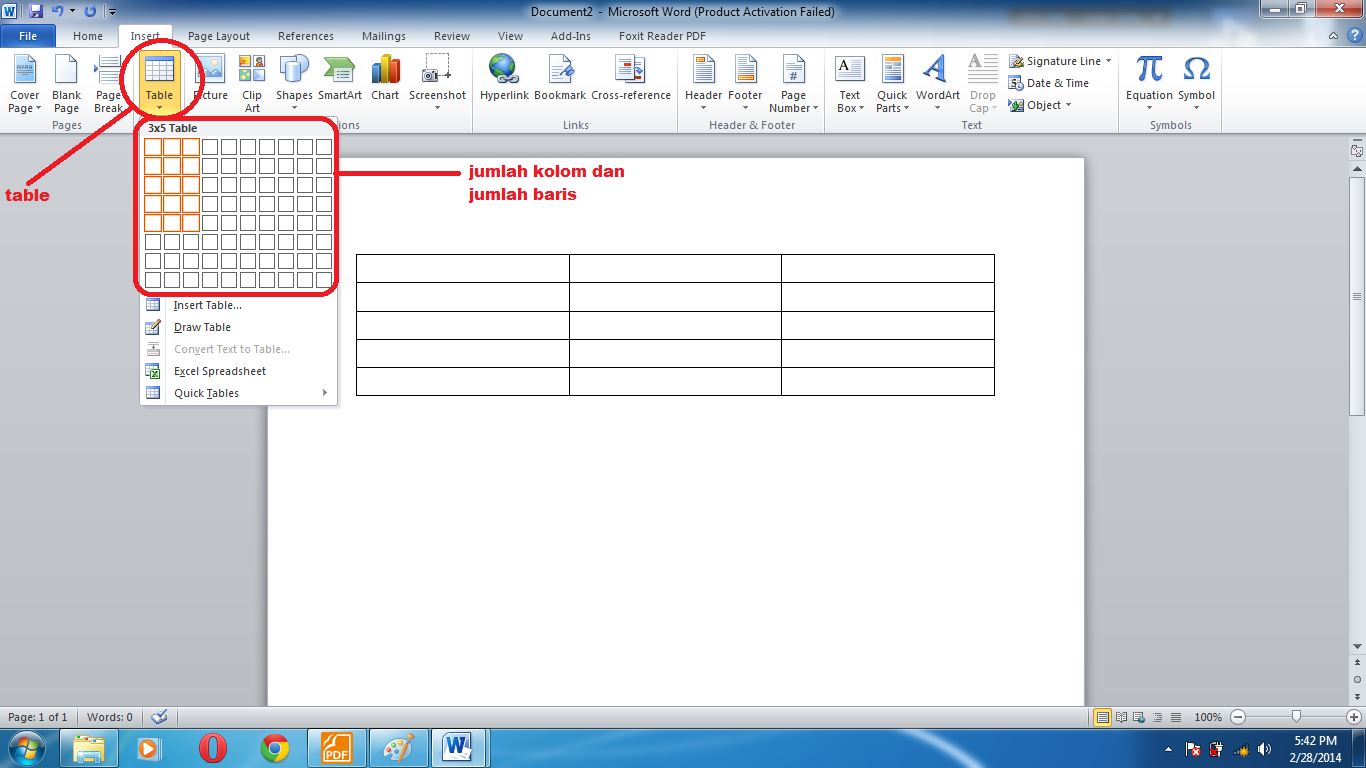The image size is (1366, 768).
Task: Open Google Chrome from the taskbar
Action: coord(275,748)
